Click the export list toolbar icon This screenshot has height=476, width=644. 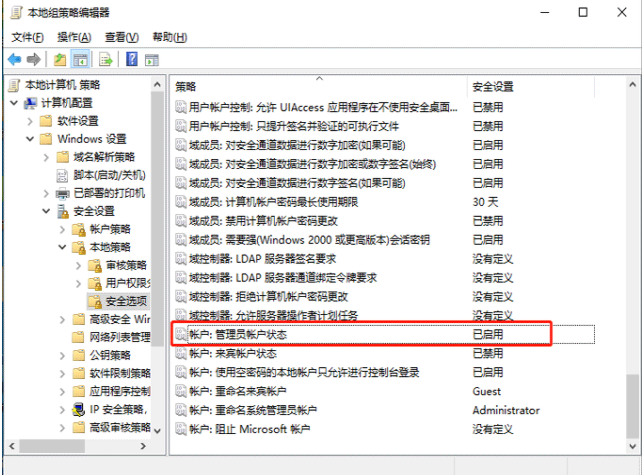tap(105, 59)
